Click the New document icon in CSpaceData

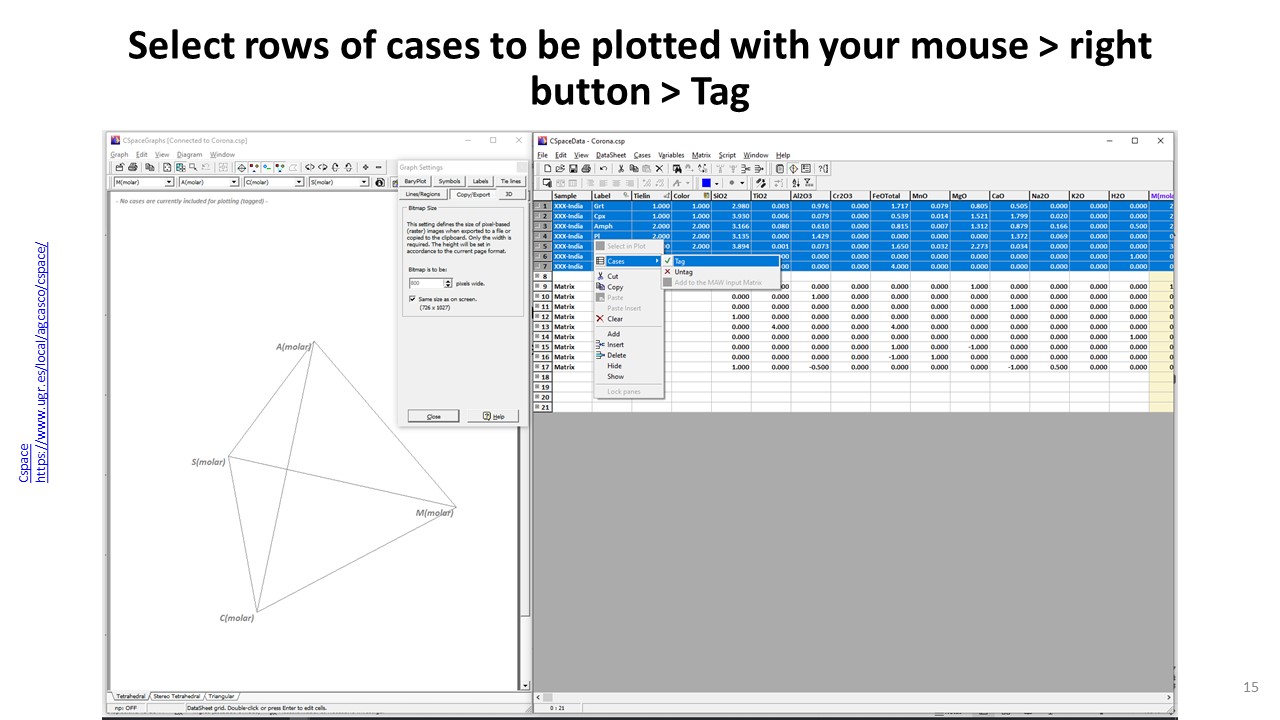(547, 169)
